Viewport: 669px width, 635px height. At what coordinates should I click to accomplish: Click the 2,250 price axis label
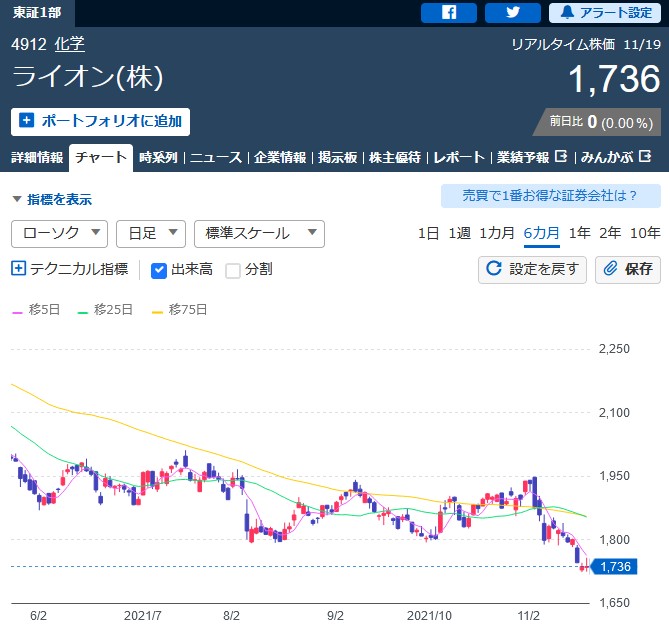tap(614, 349)
